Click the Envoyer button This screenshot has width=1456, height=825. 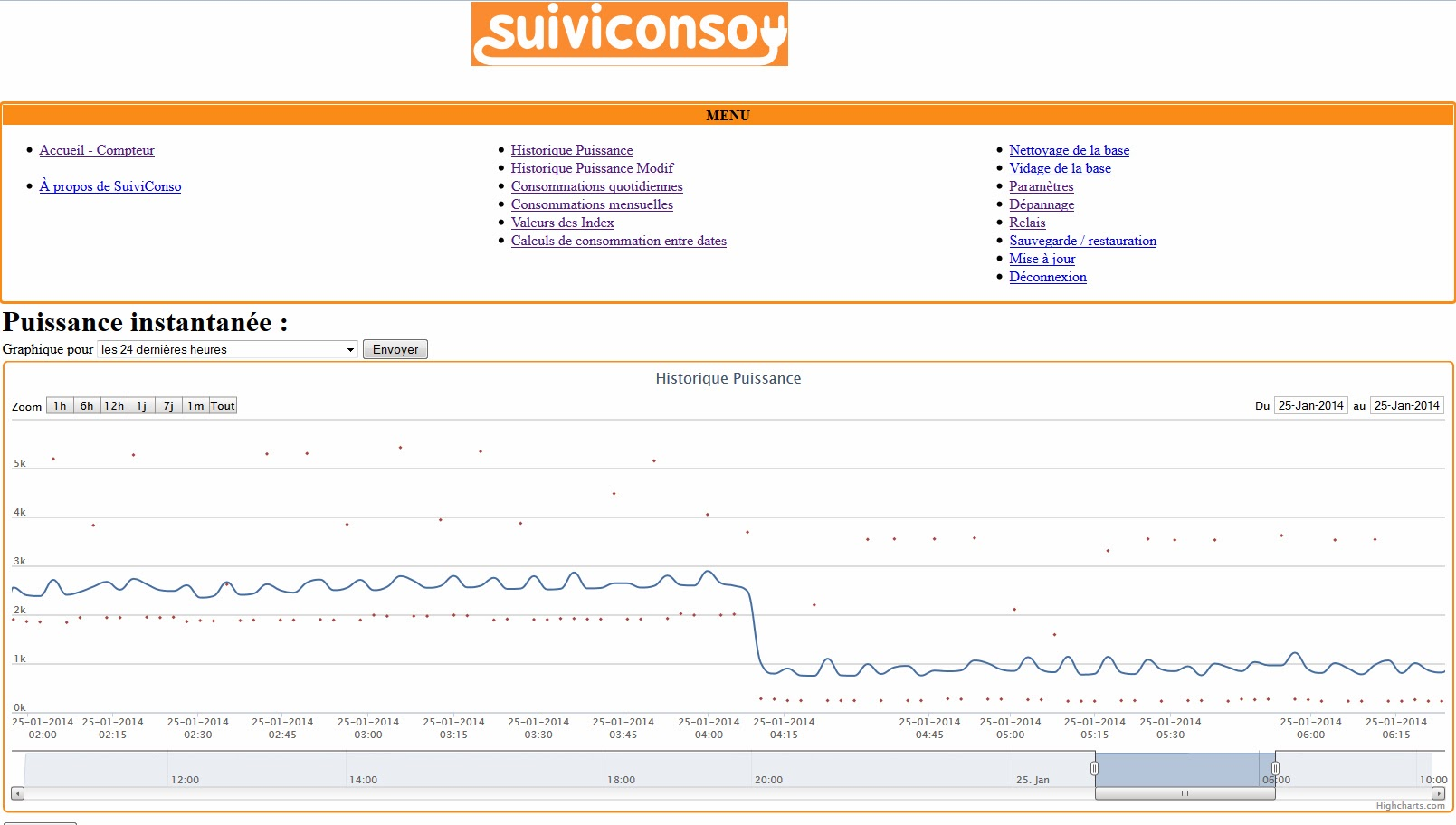pyautogui.click(x=395, y=349)
